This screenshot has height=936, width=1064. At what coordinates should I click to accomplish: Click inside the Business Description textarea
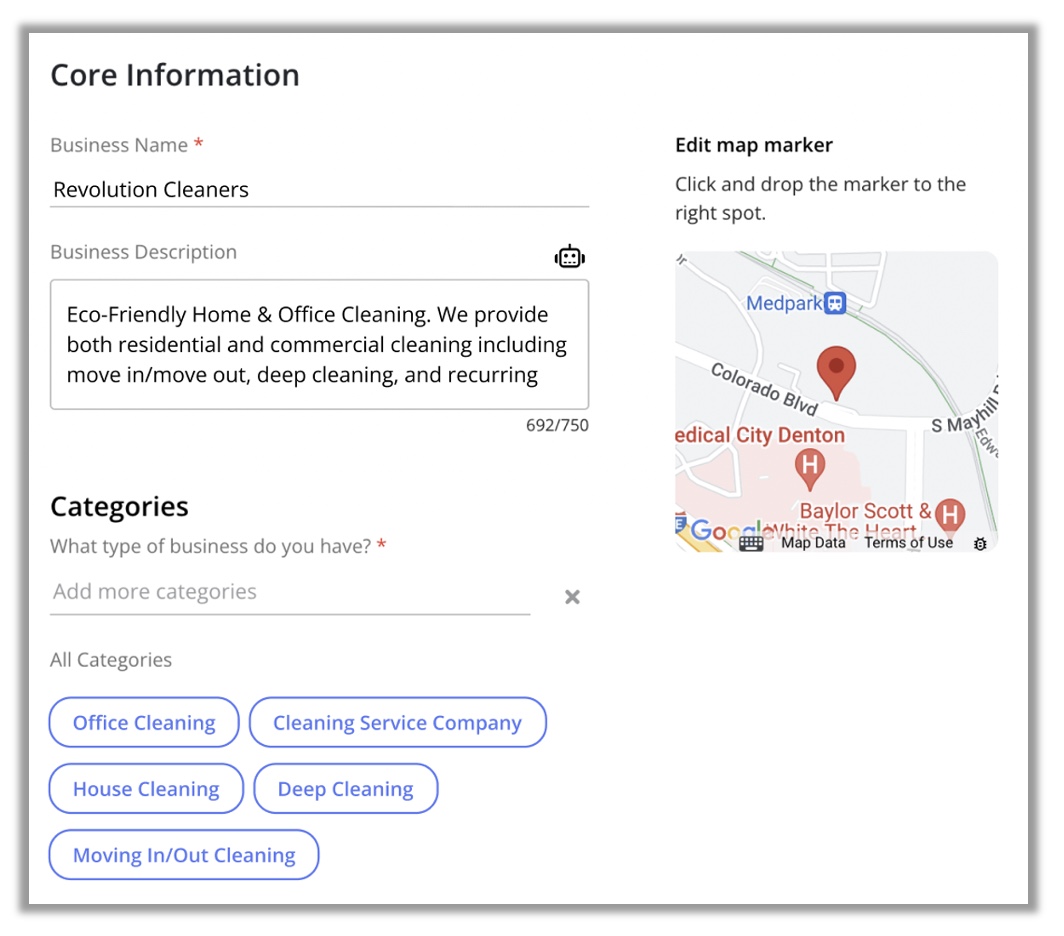pos(320,344)
